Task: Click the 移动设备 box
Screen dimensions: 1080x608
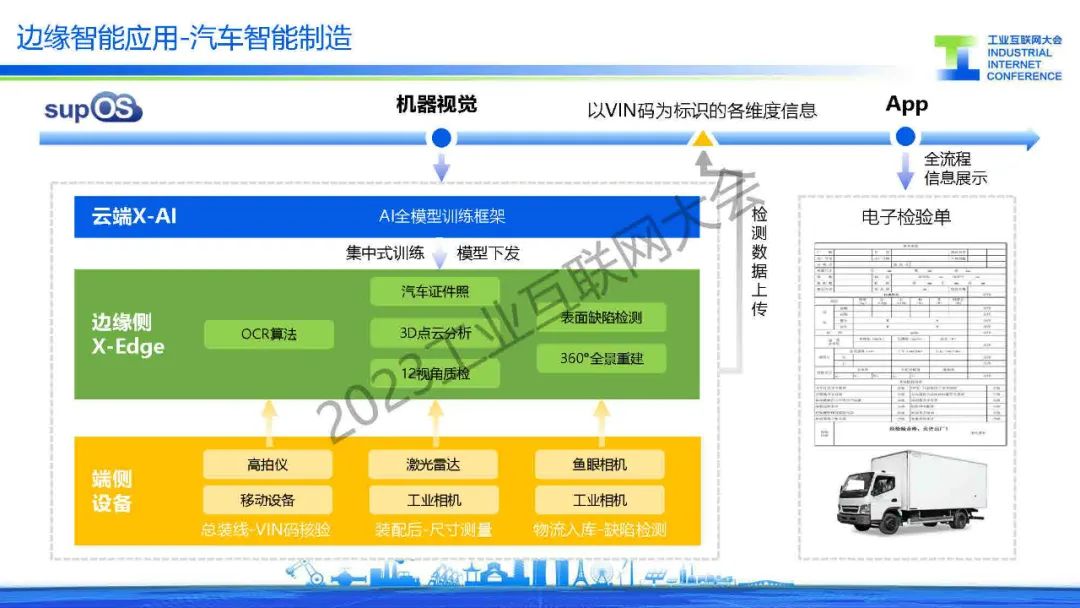Action: click(268, 500)
